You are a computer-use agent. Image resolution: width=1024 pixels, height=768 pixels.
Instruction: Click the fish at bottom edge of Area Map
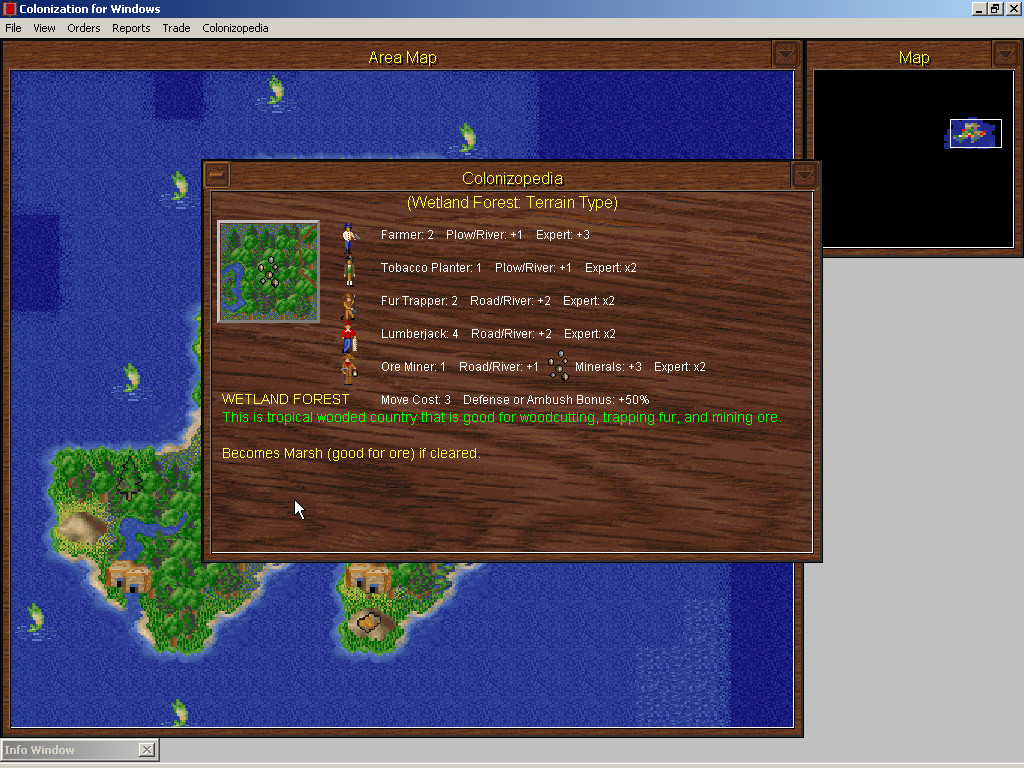click(x=179, y=713)
